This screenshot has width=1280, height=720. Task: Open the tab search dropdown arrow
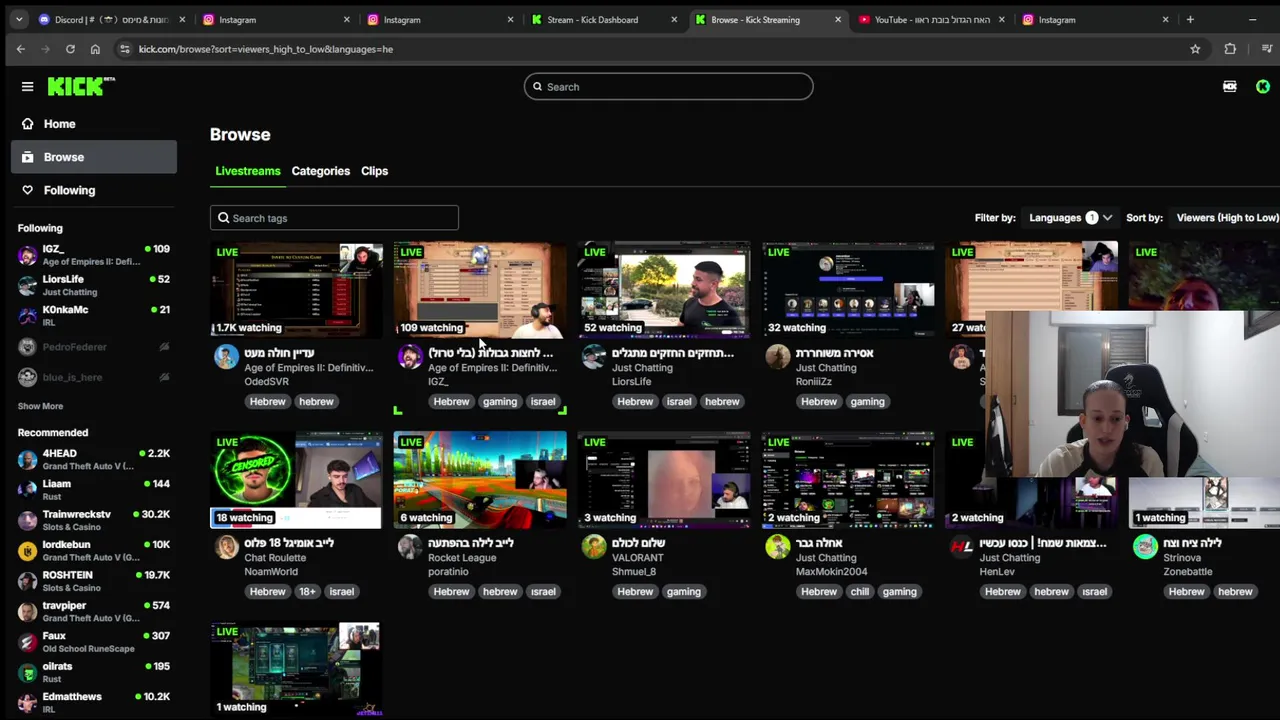click(18, 19)
